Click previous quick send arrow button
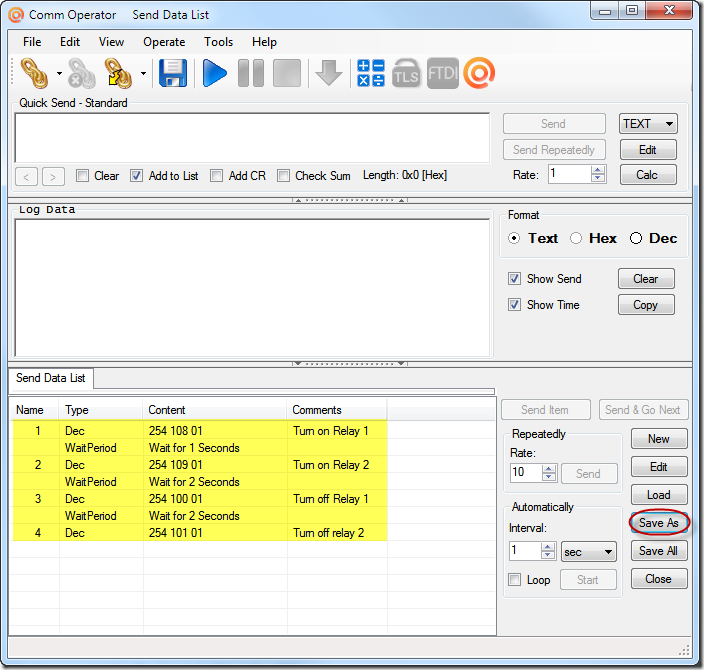704x670 pixels. pos(26,176)
